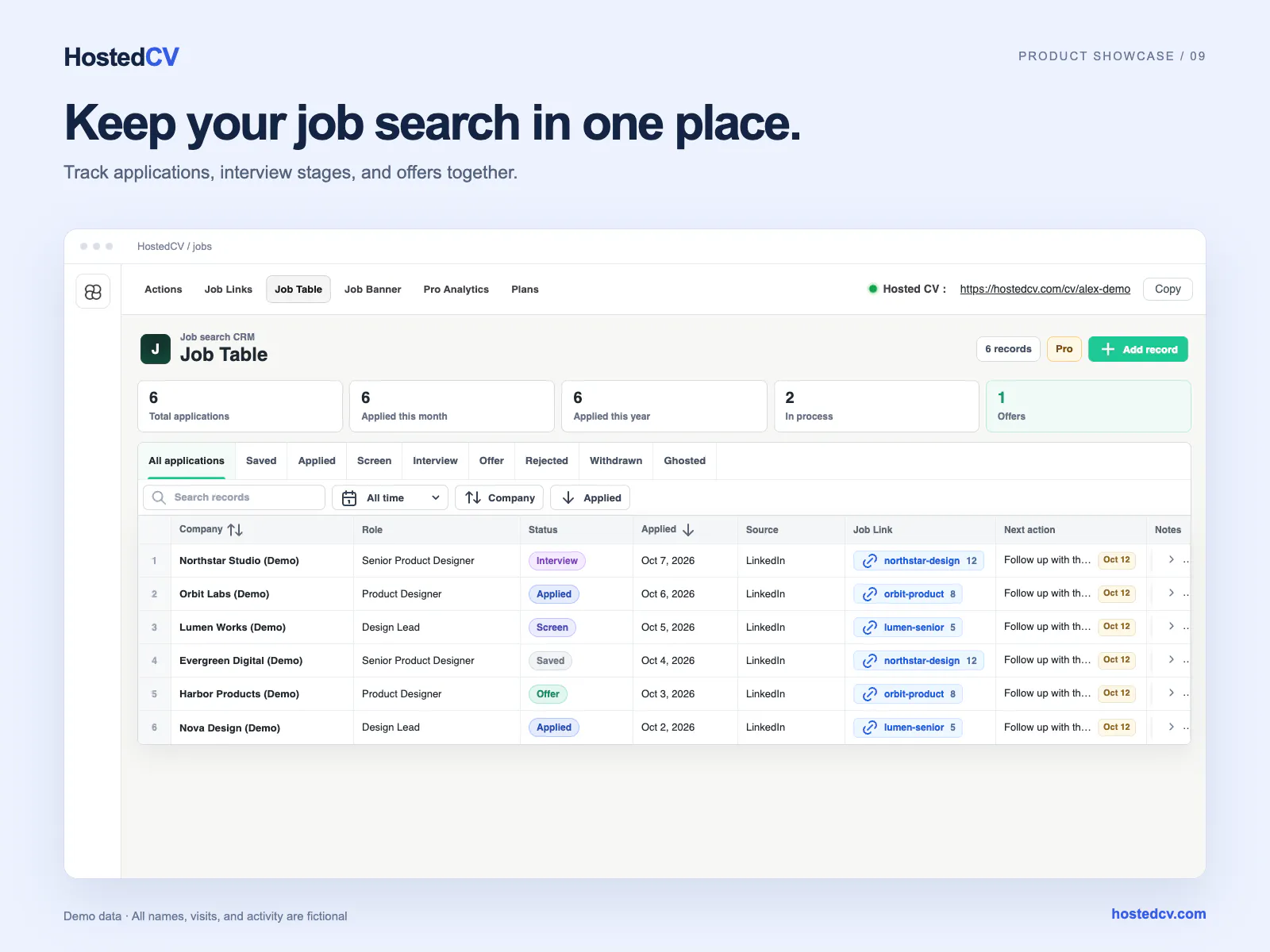1270x952 pixels.
Task: Click link icon in Harbor Products row
Action: (870, 694)
